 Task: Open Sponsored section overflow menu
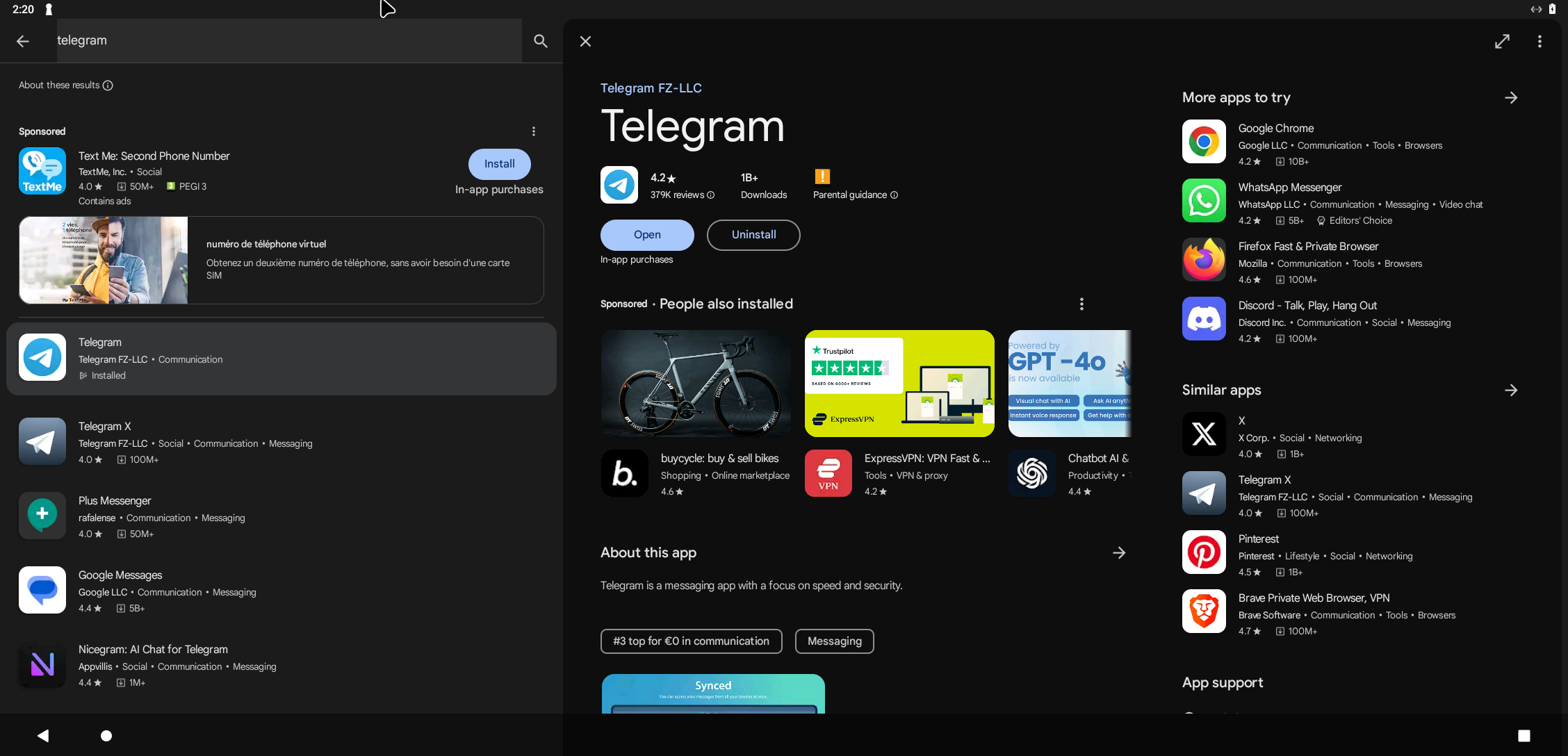pos(533,131)
